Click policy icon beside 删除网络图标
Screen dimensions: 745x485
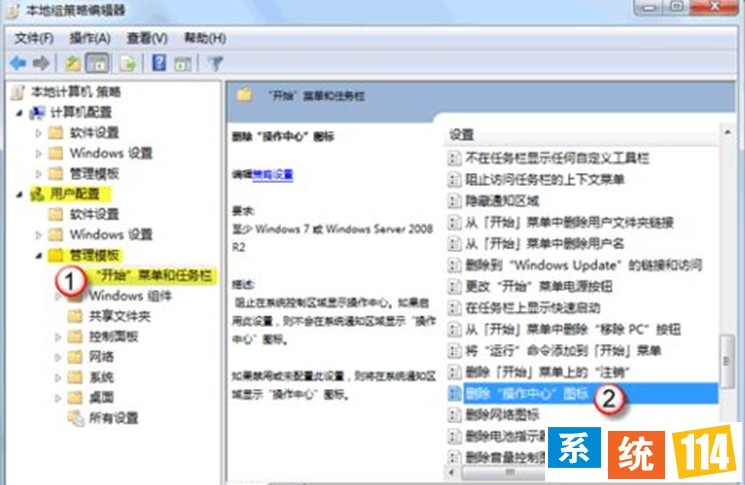click(455, 415)
